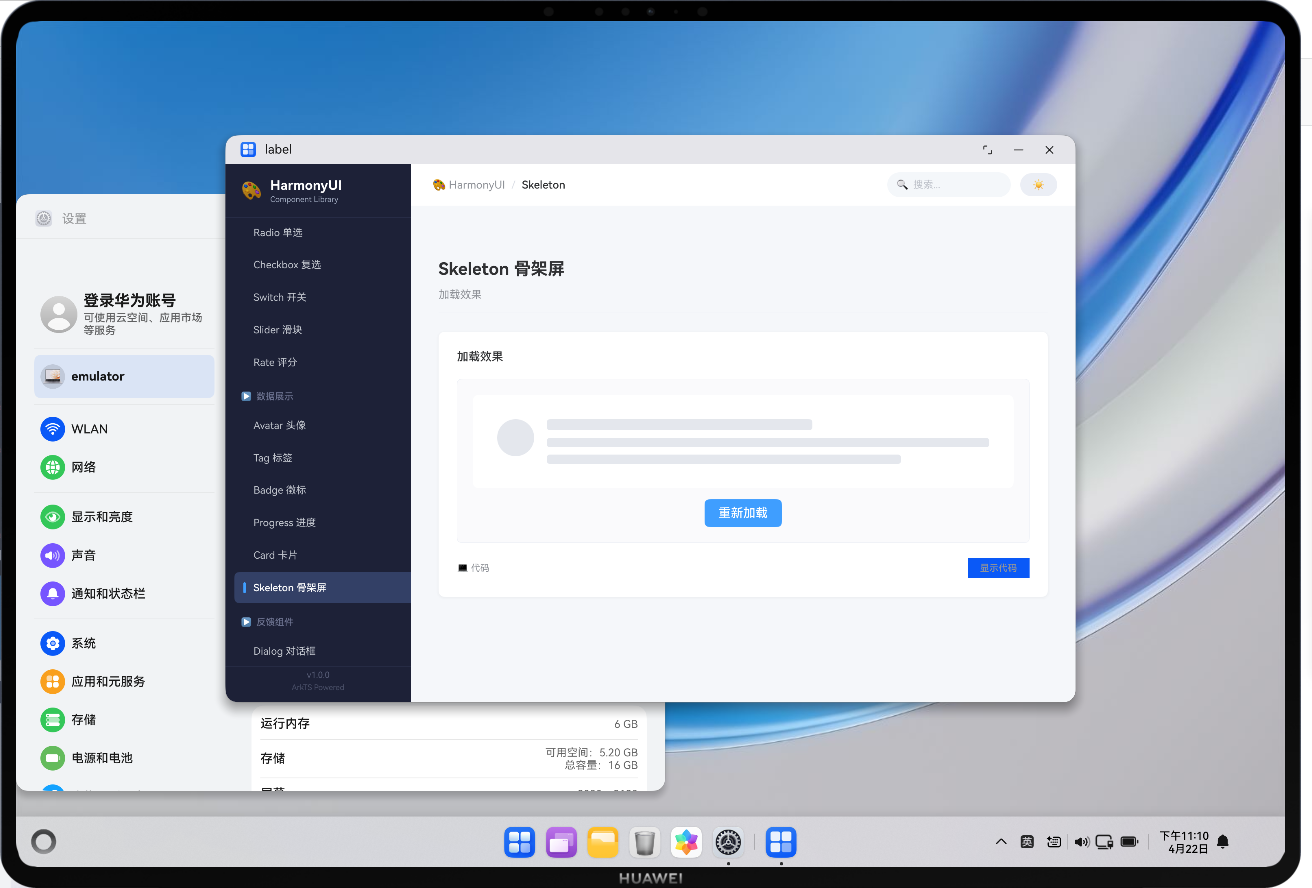Click the label window's app icon

(248, 150)
